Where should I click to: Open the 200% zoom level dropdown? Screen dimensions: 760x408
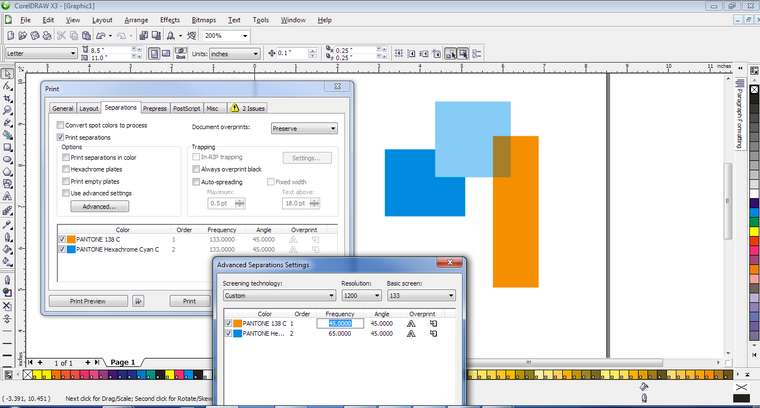[x=245, y=35]
